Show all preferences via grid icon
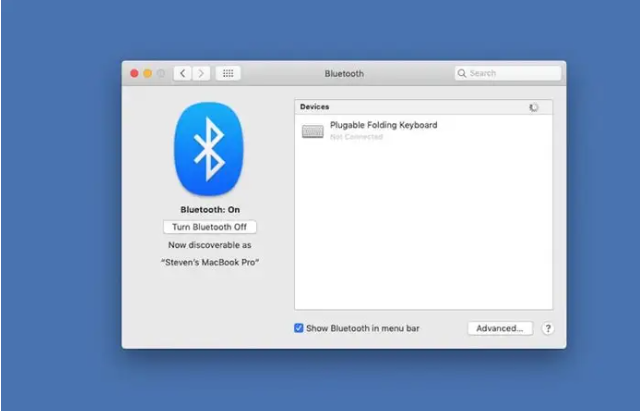This screenshot has width=640, height=411. pos(228,73)
